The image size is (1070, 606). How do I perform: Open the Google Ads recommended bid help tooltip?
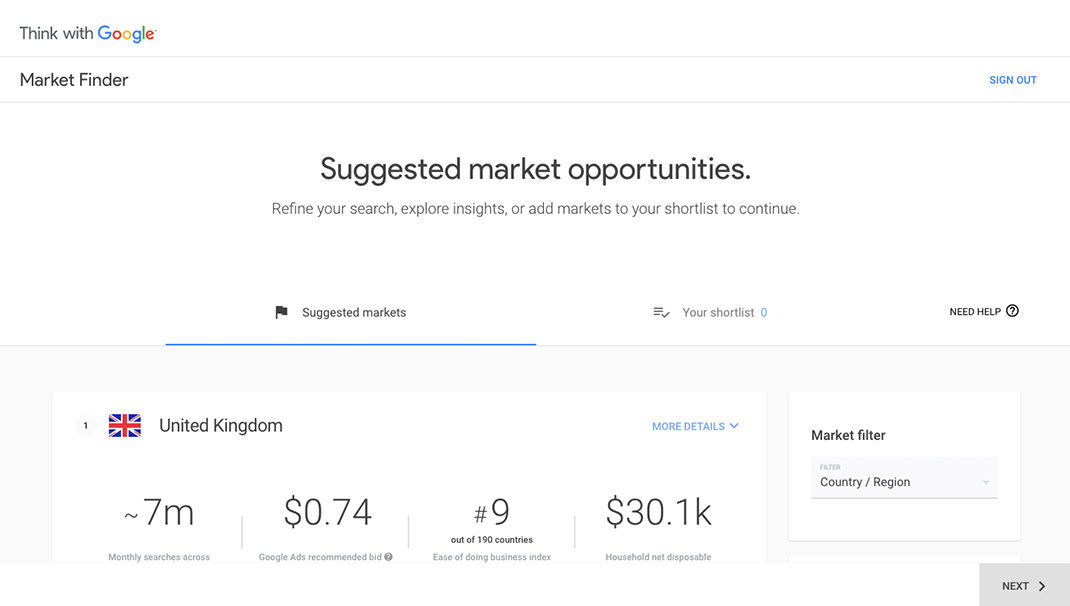coord(388,557)
